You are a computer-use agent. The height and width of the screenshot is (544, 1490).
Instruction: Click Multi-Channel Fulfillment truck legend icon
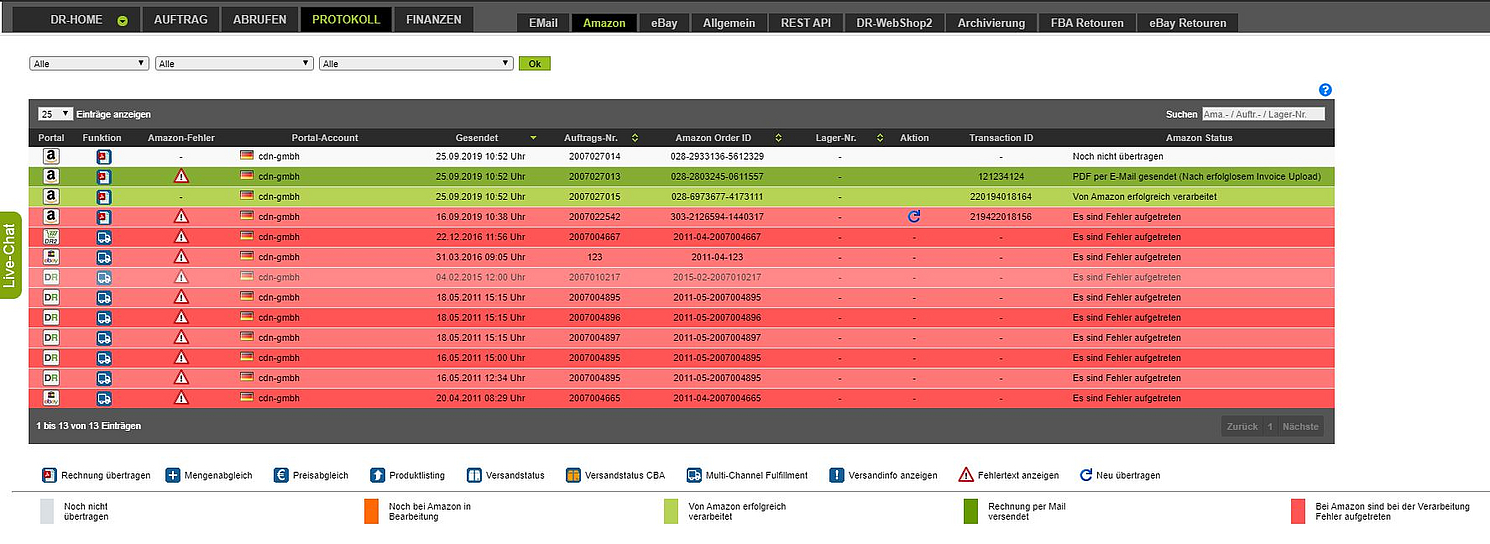pos(693,475)
